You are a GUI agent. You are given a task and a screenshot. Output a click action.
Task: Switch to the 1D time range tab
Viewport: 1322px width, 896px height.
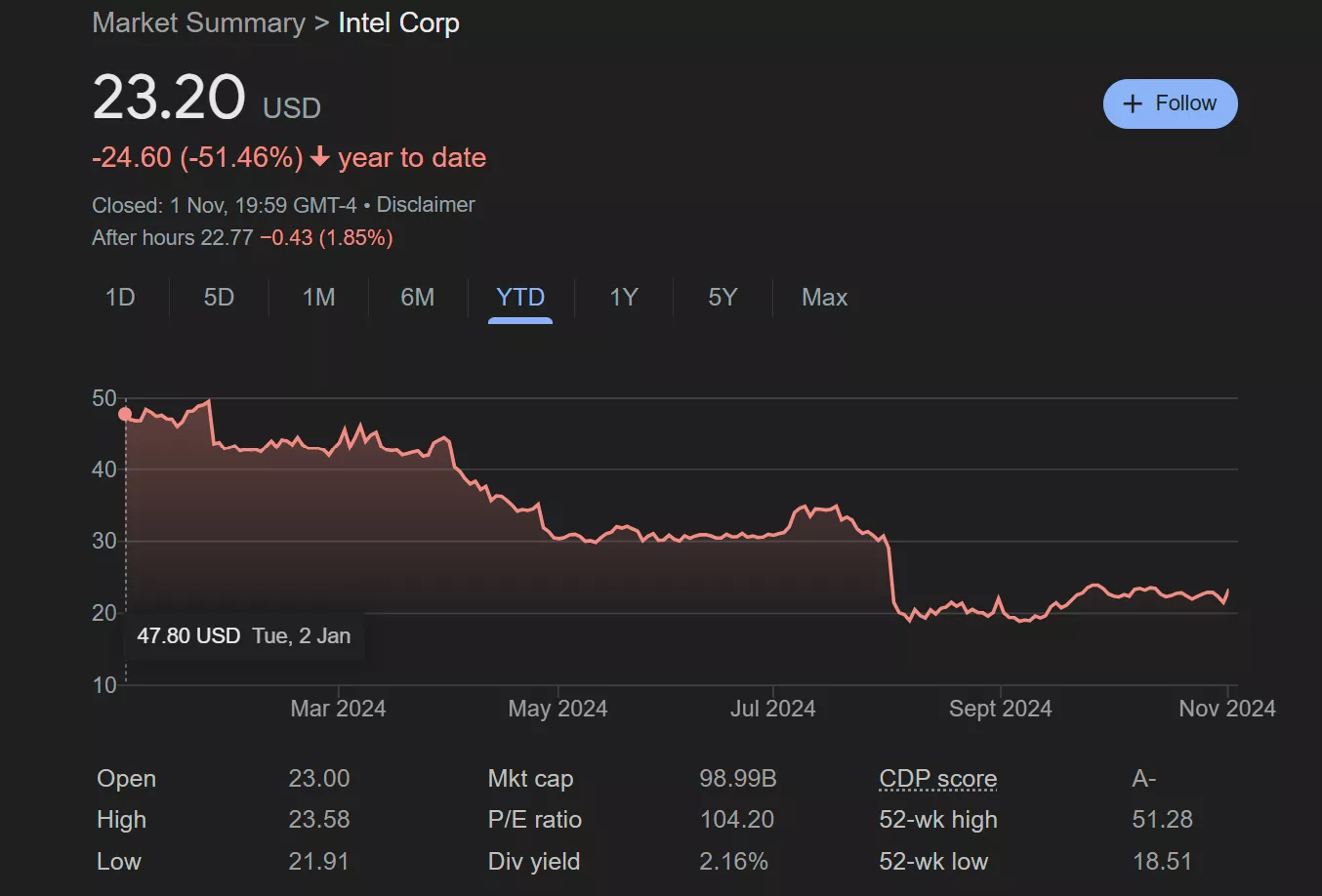point(120,298)
